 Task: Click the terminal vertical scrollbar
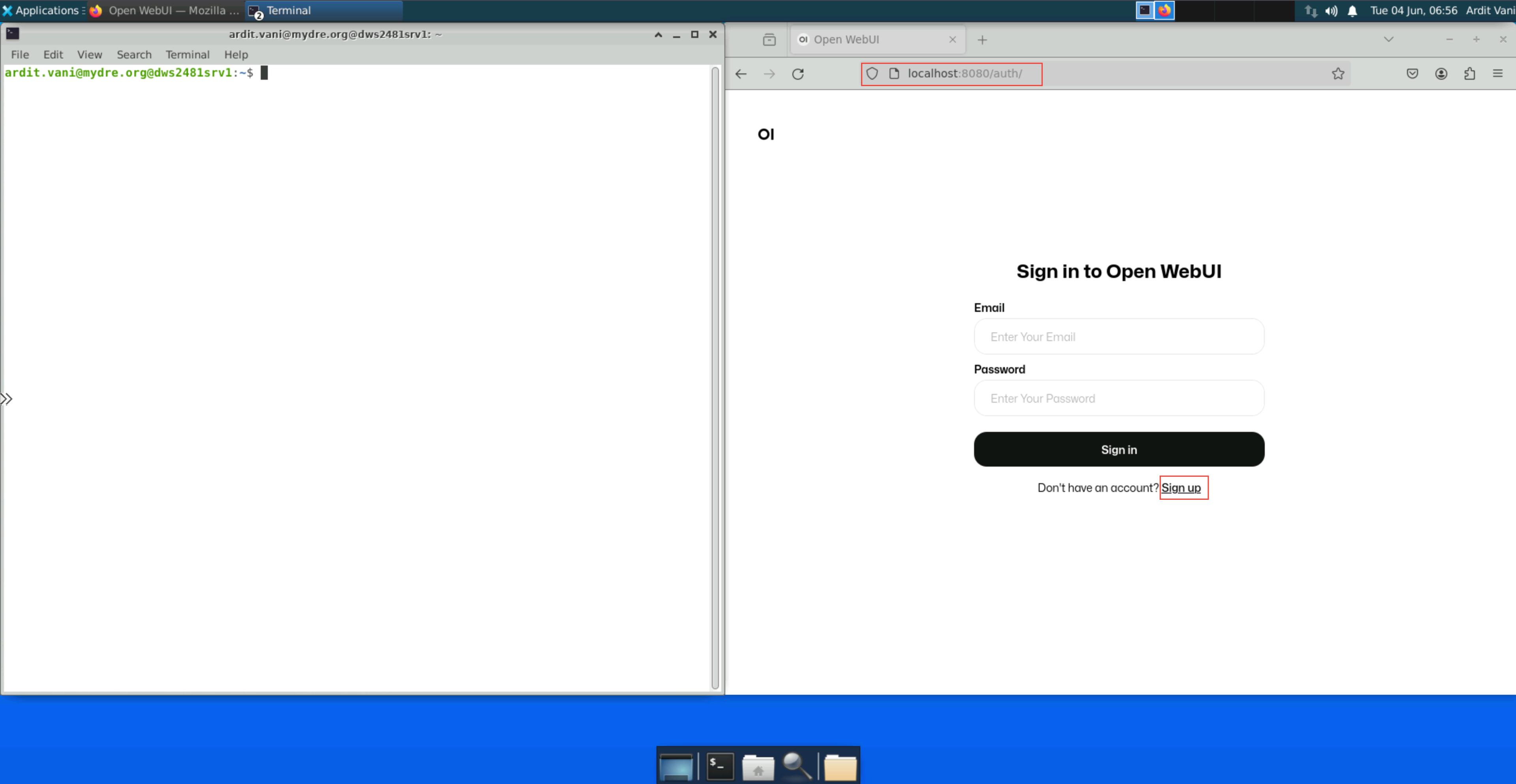[715, 377]
